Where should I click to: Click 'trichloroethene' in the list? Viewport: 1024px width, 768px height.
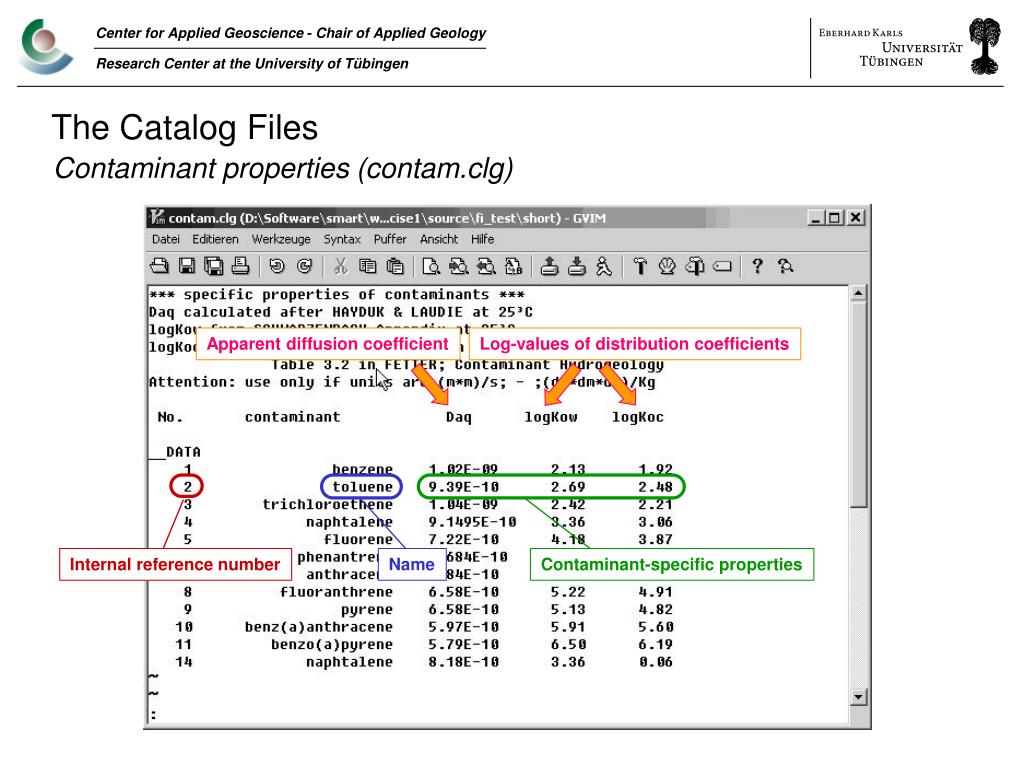tap(327, 504)
